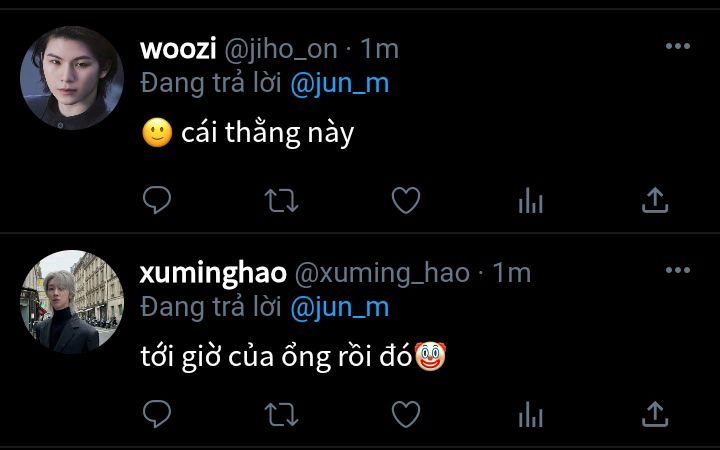View analytics for woozi's tweet
Viewport: 720px width, 450px height.
pyautogui.click(x=531, y=201)
